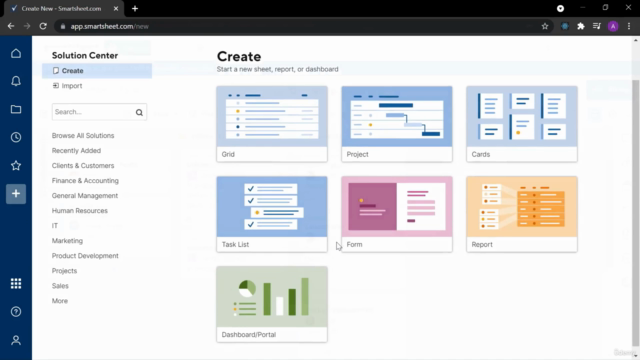Open Recently Added category
The height and width of the screenshot is (360, 640).
[76, 151]
